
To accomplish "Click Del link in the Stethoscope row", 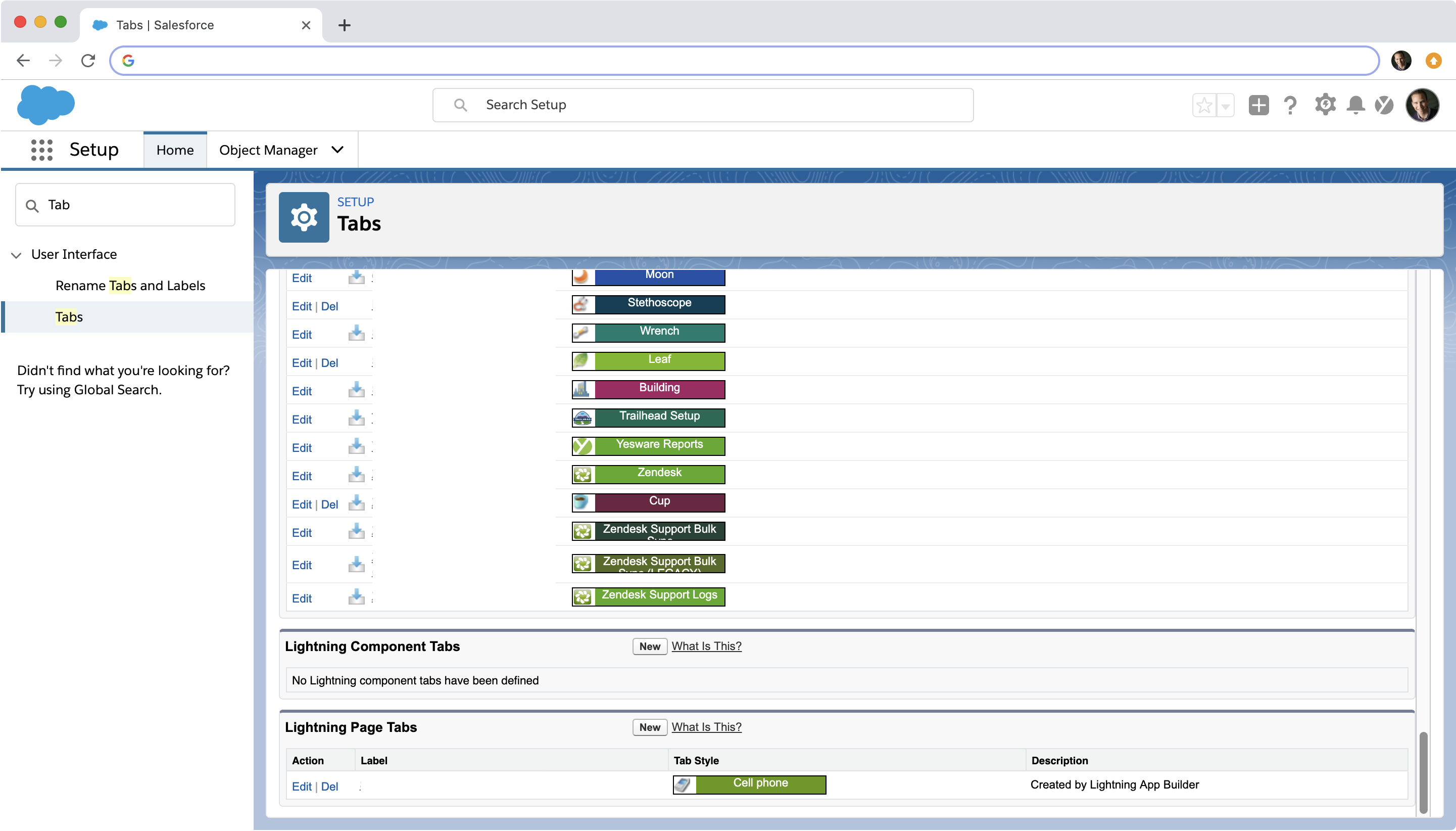I will pos(329,306).
